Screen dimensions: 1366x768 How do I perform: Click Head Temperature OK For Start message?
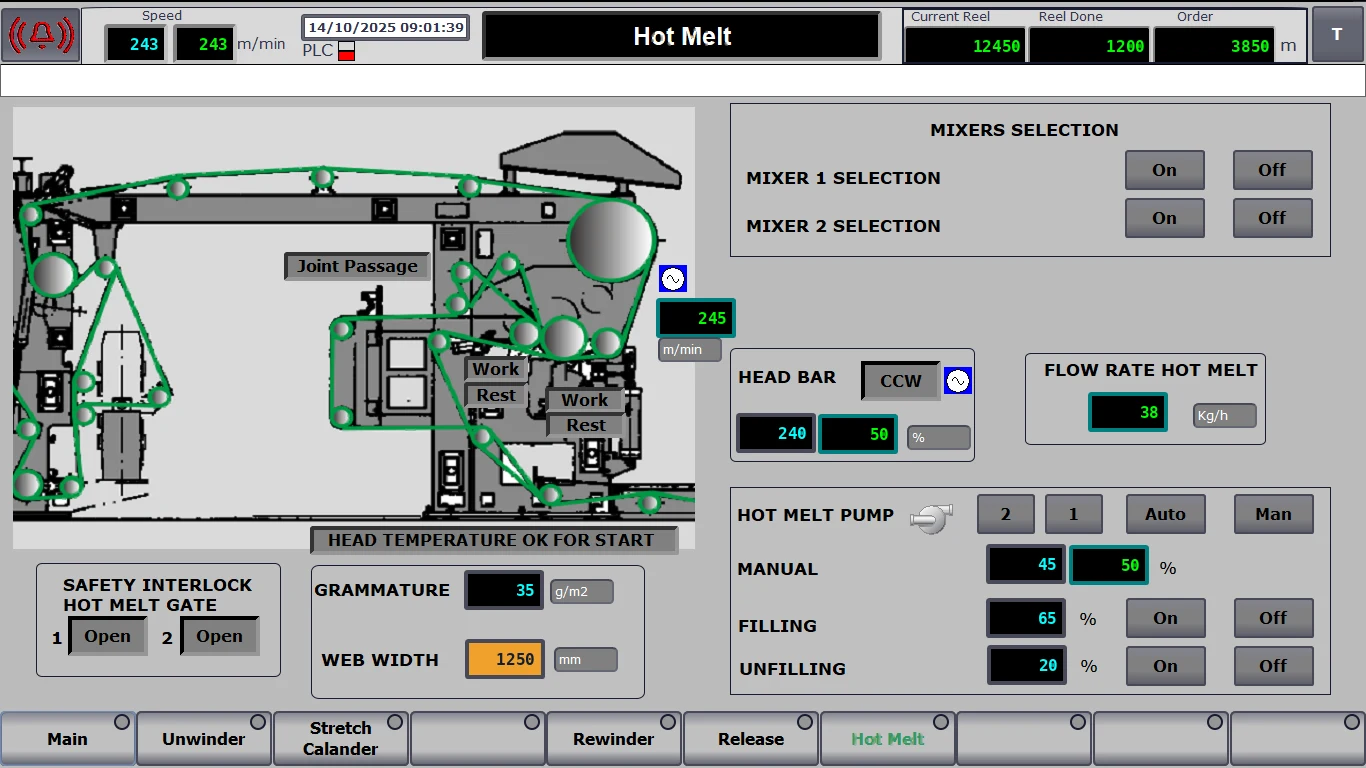coord(494,540)
